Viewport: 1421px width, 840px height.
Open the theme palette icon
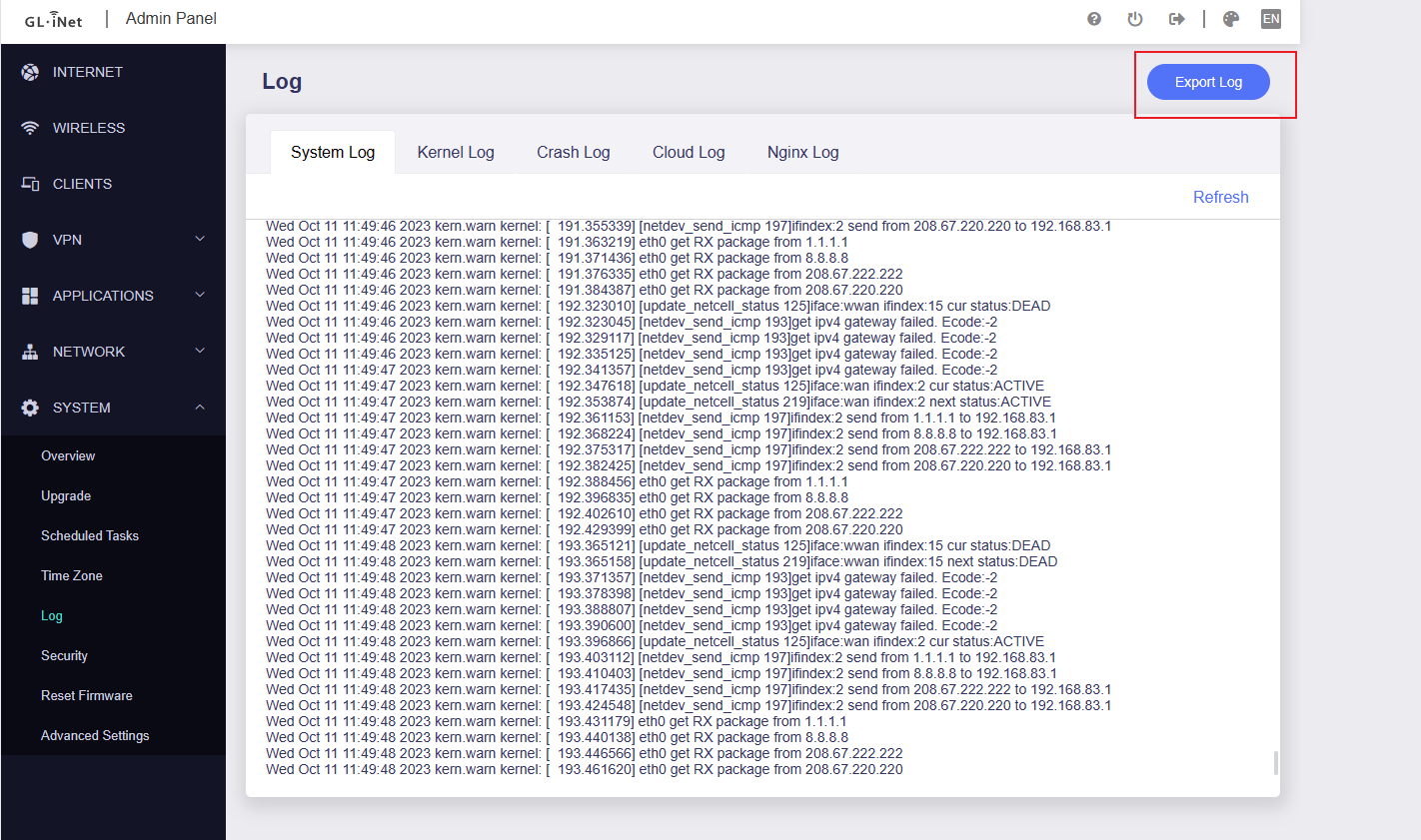tap(1231, 19)
